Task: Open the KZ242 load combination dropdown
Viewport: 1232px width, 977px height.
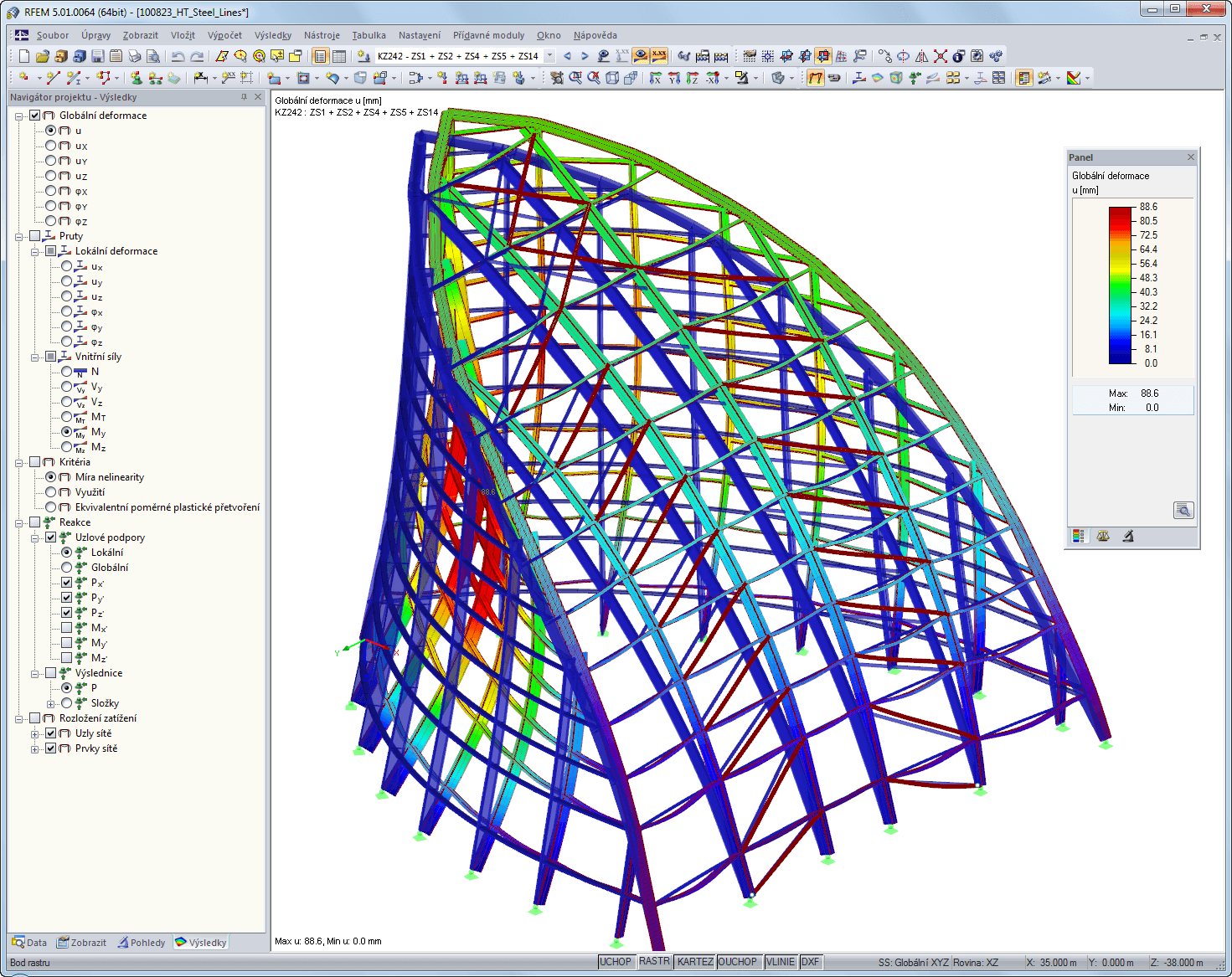Action: (550, 55)
